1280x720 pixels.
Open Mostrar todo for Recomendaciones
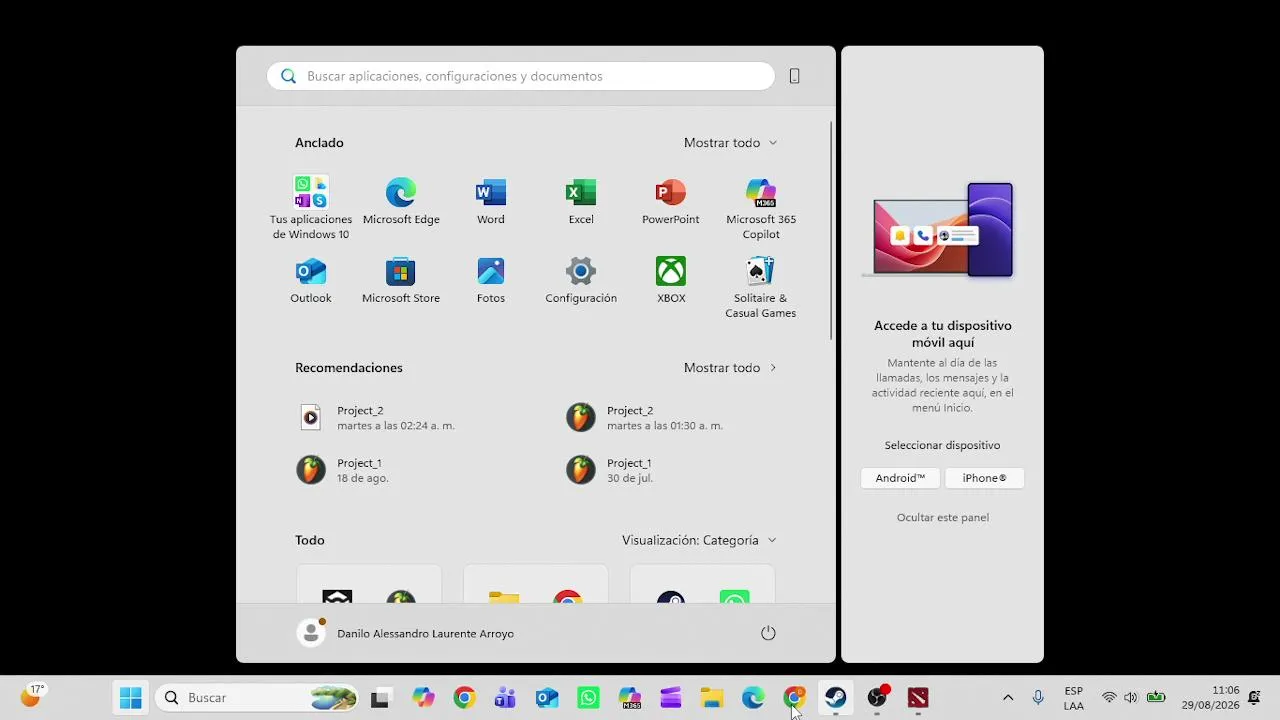tap(730, 368)
